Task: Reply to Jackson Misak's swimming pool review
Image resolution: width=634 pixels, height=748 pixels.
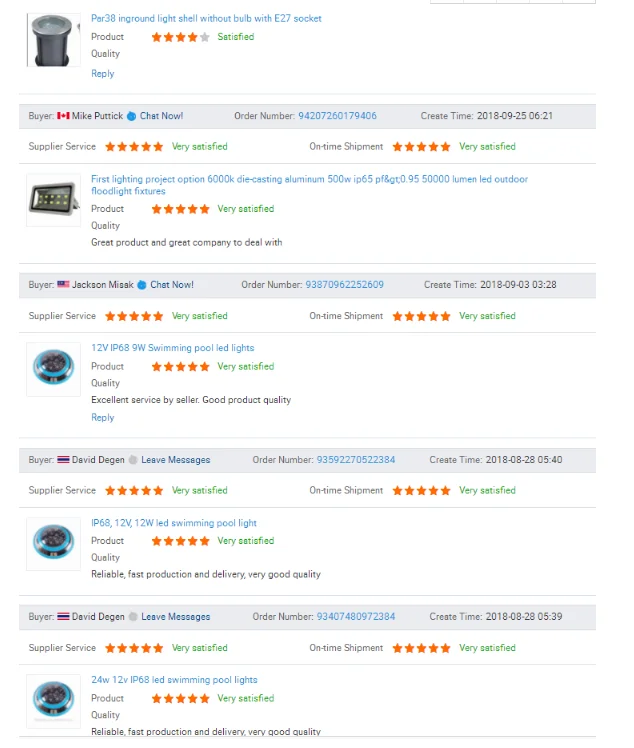Action: [102, 418]
